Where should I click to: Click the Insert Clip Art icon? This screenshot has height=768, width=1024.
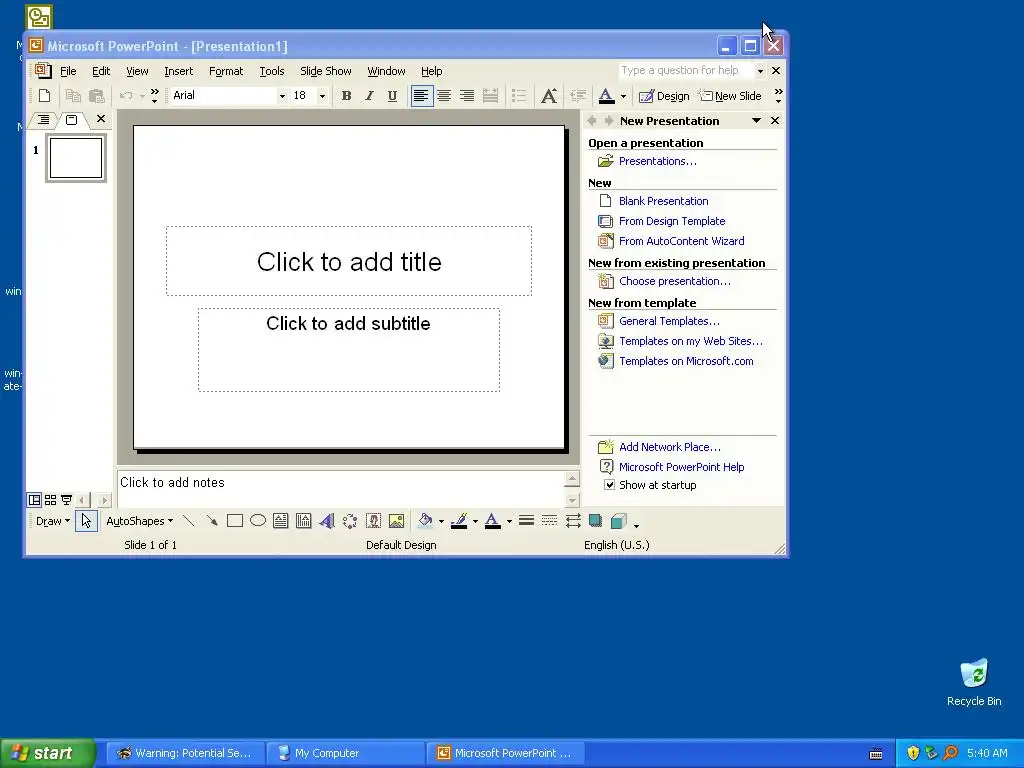coord(373,521)
